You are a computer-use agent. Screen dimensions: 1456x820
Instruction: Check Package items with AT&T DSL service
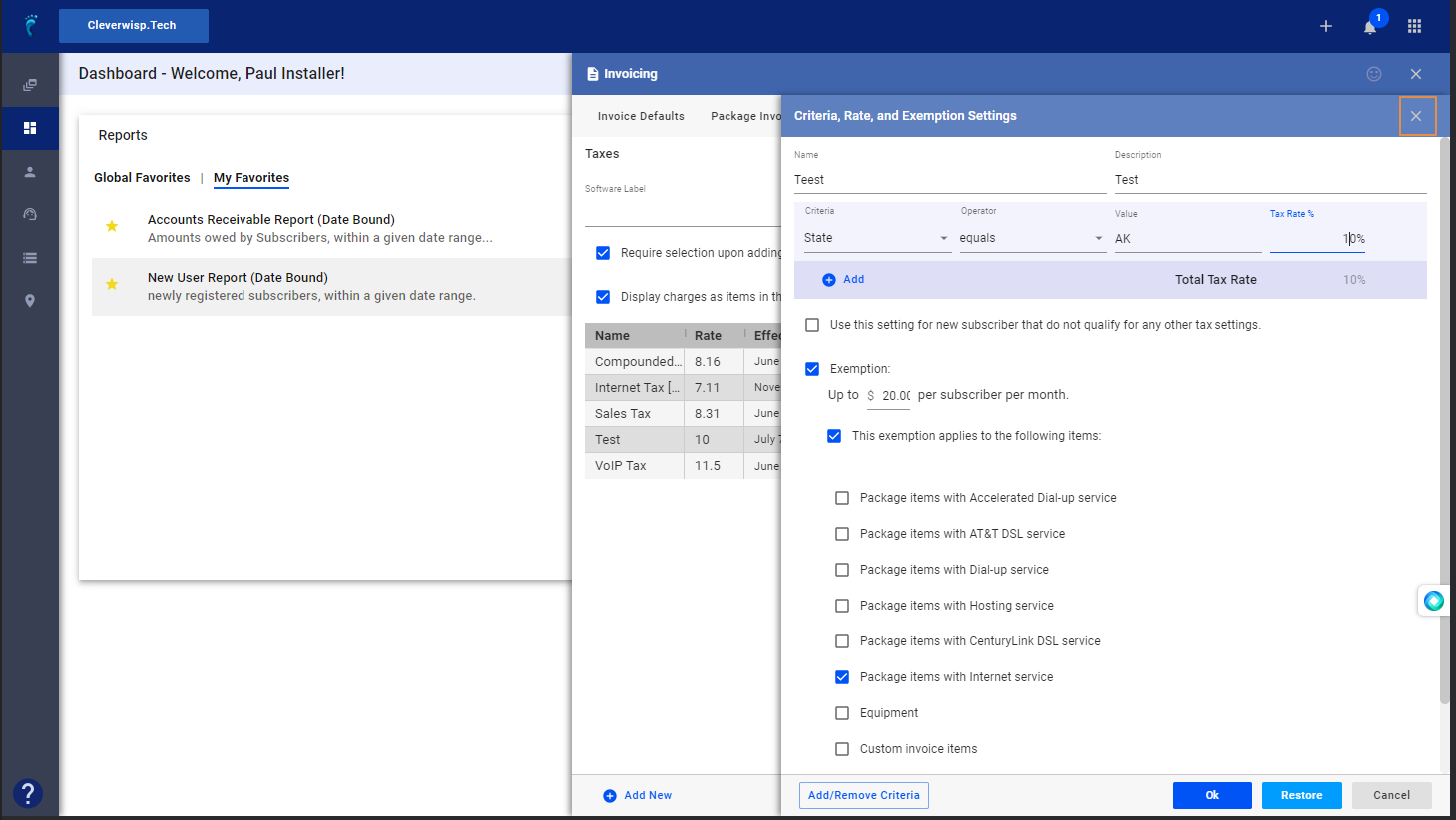pyautogui.click(x=842, y=534)
